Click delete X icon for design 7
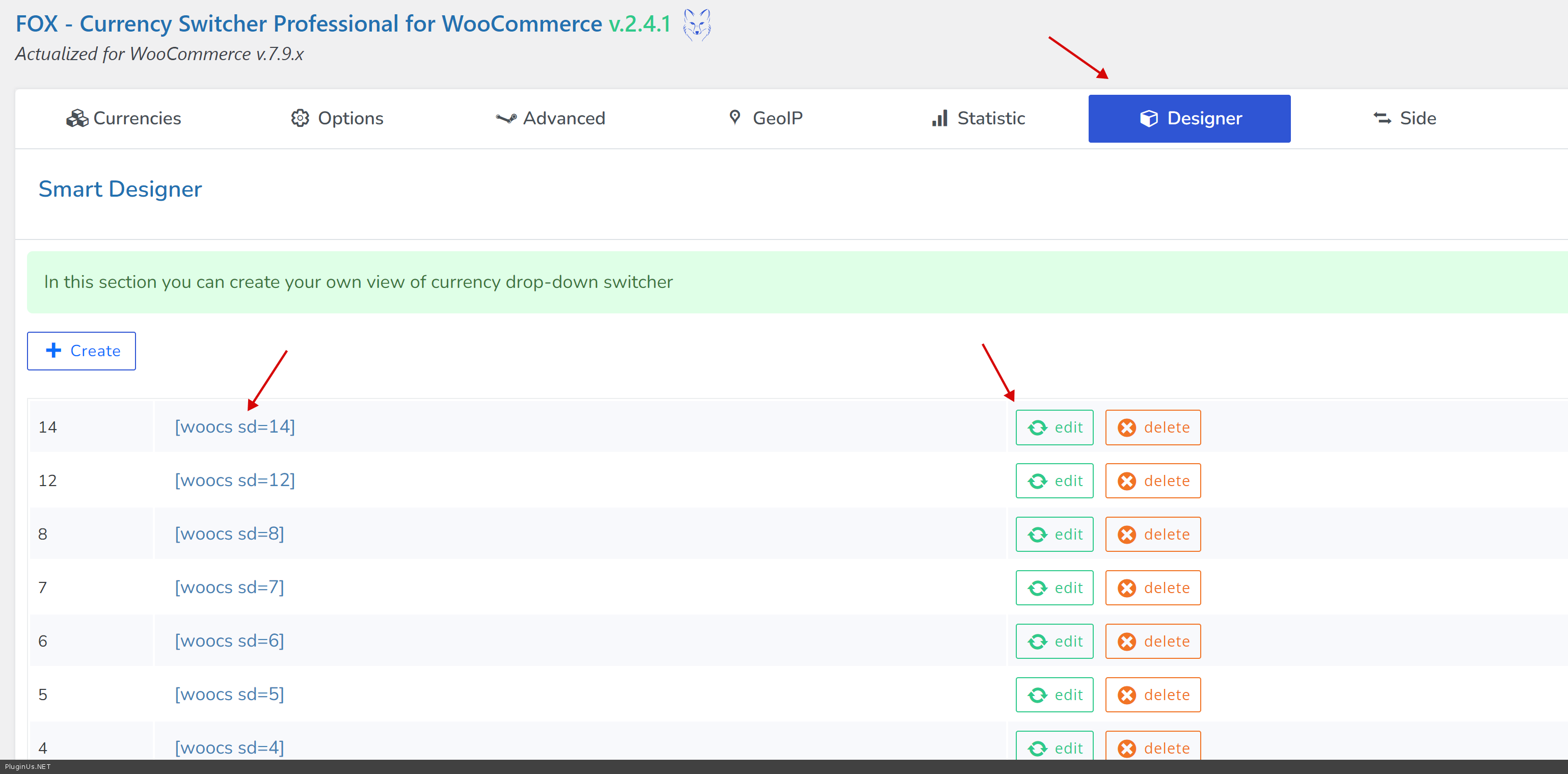1568x774 pixels. 1127,588
